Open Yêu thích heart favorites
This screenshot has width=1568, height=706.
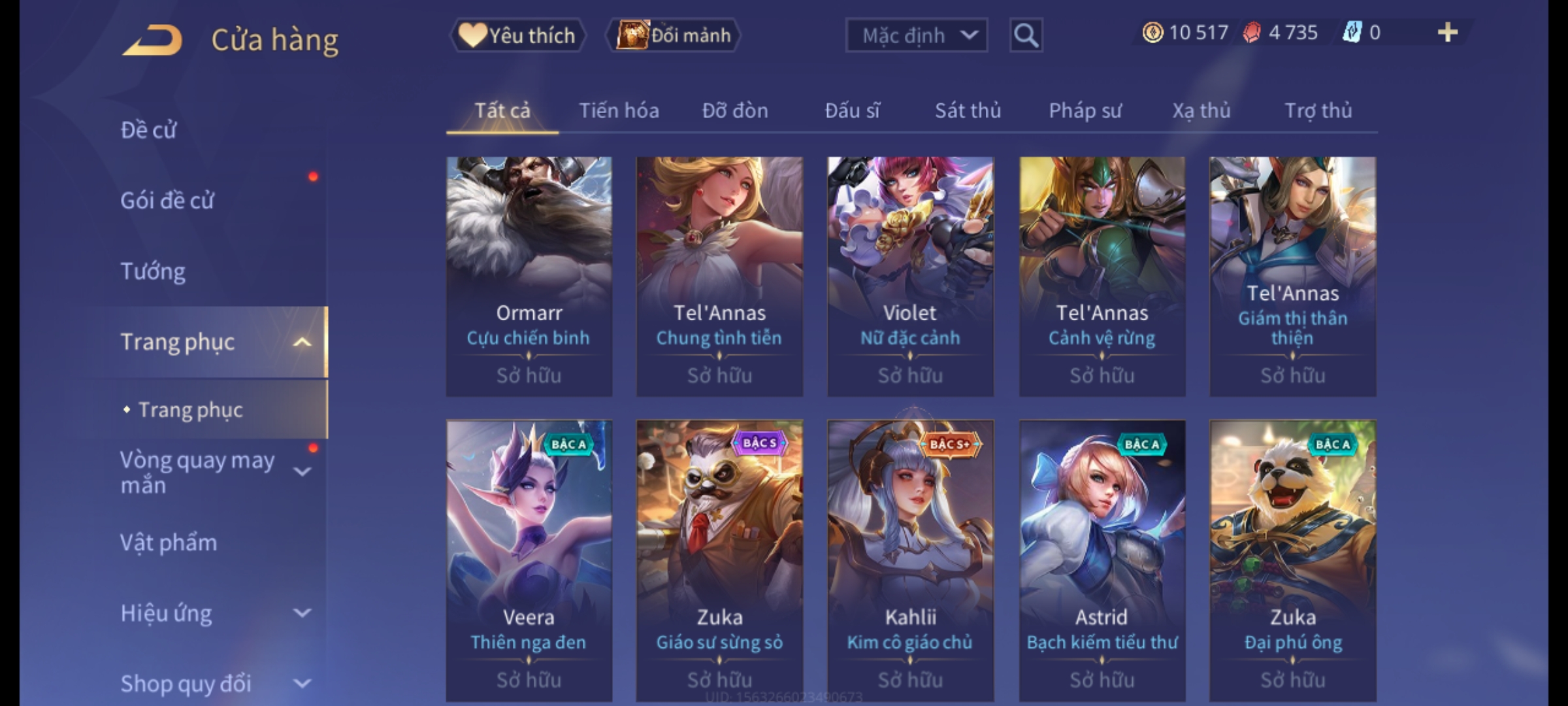pyautogui.click(x=517, y=35)
